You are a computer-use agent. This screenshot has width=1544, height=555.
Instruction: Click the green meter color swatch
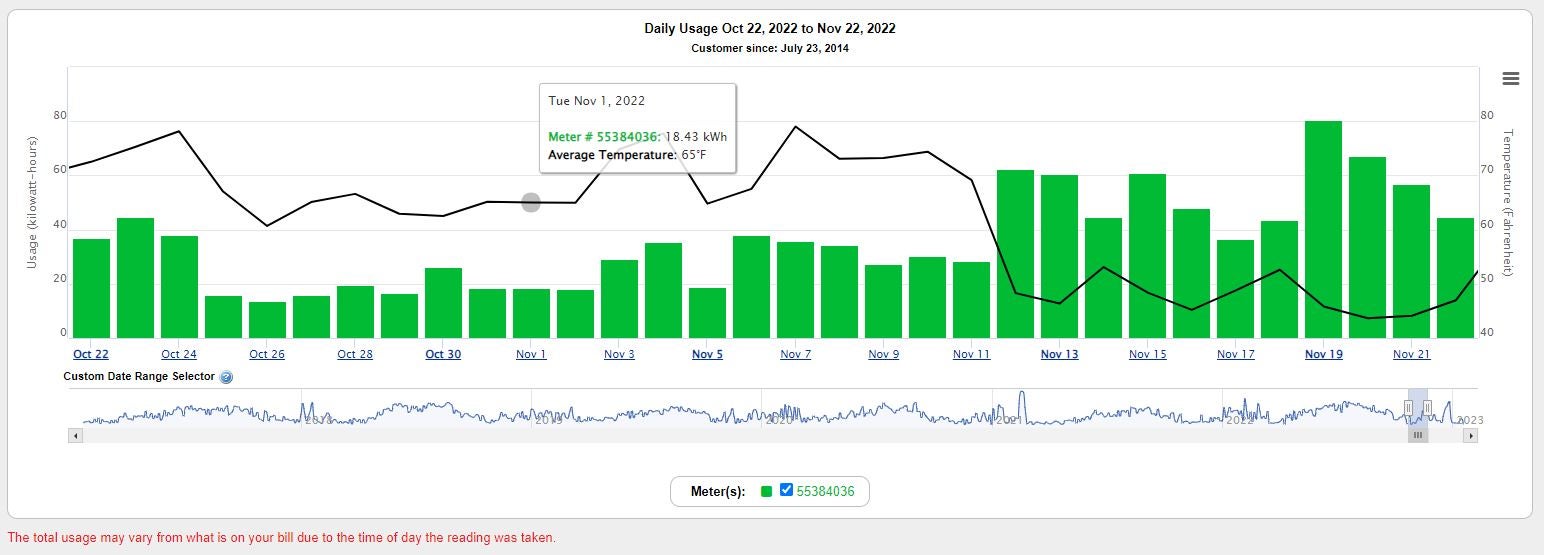(x=767, y=491)
